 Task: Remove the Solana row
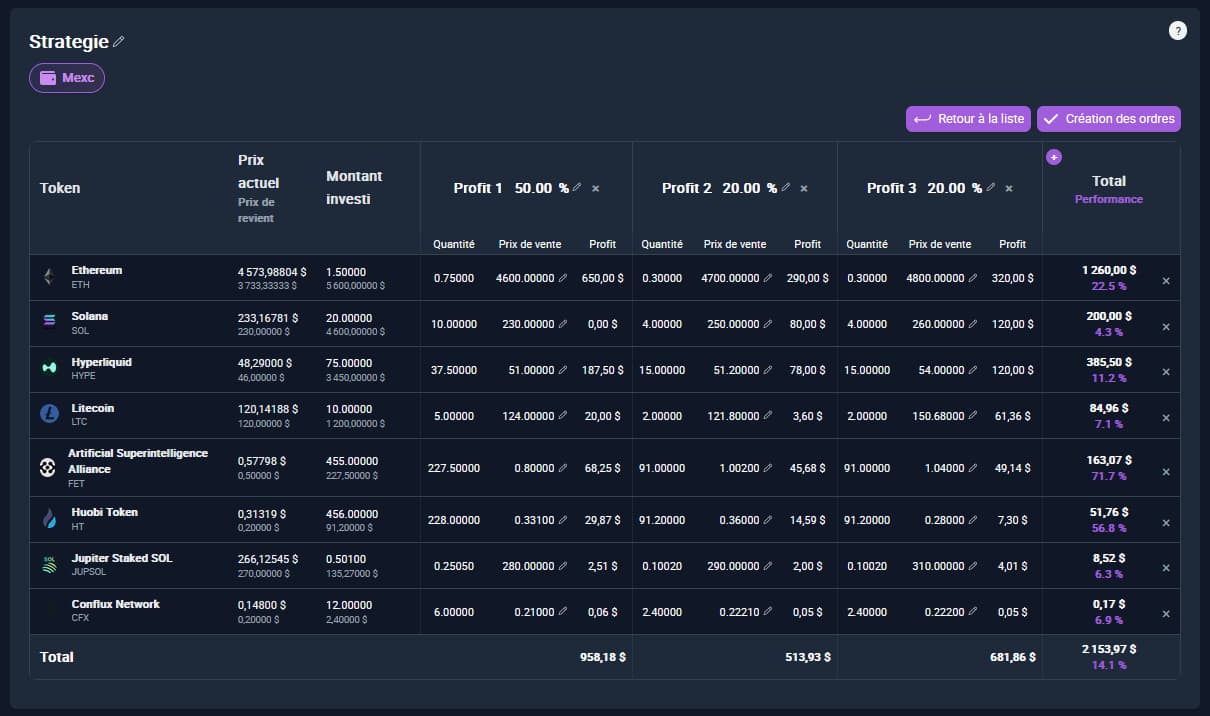tap(1166, 327)
